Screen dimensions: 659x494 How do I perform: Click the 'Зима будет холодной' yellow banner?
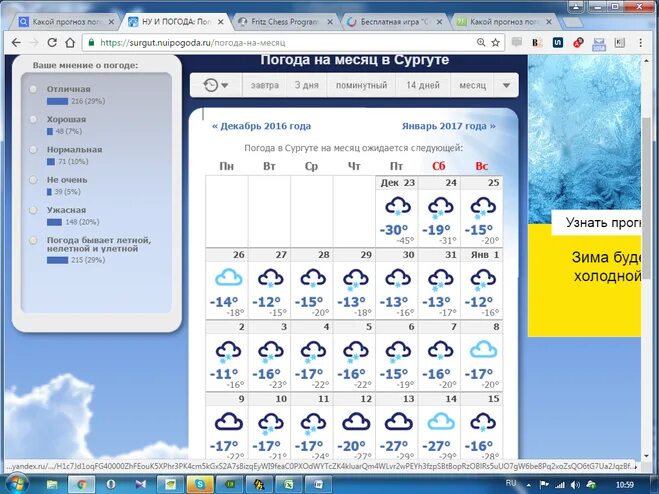[585, 280]
